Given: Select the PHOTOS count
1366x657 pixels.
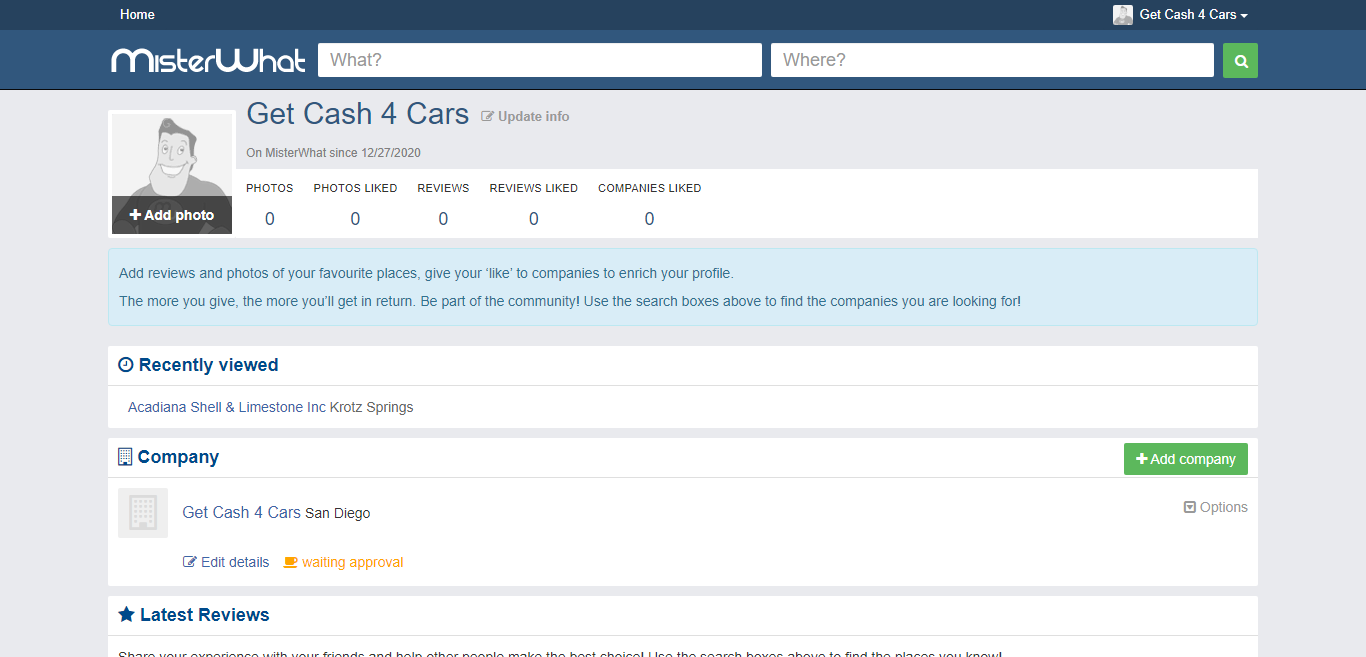Looking at the screenshot, I should (x=270, y=219).
